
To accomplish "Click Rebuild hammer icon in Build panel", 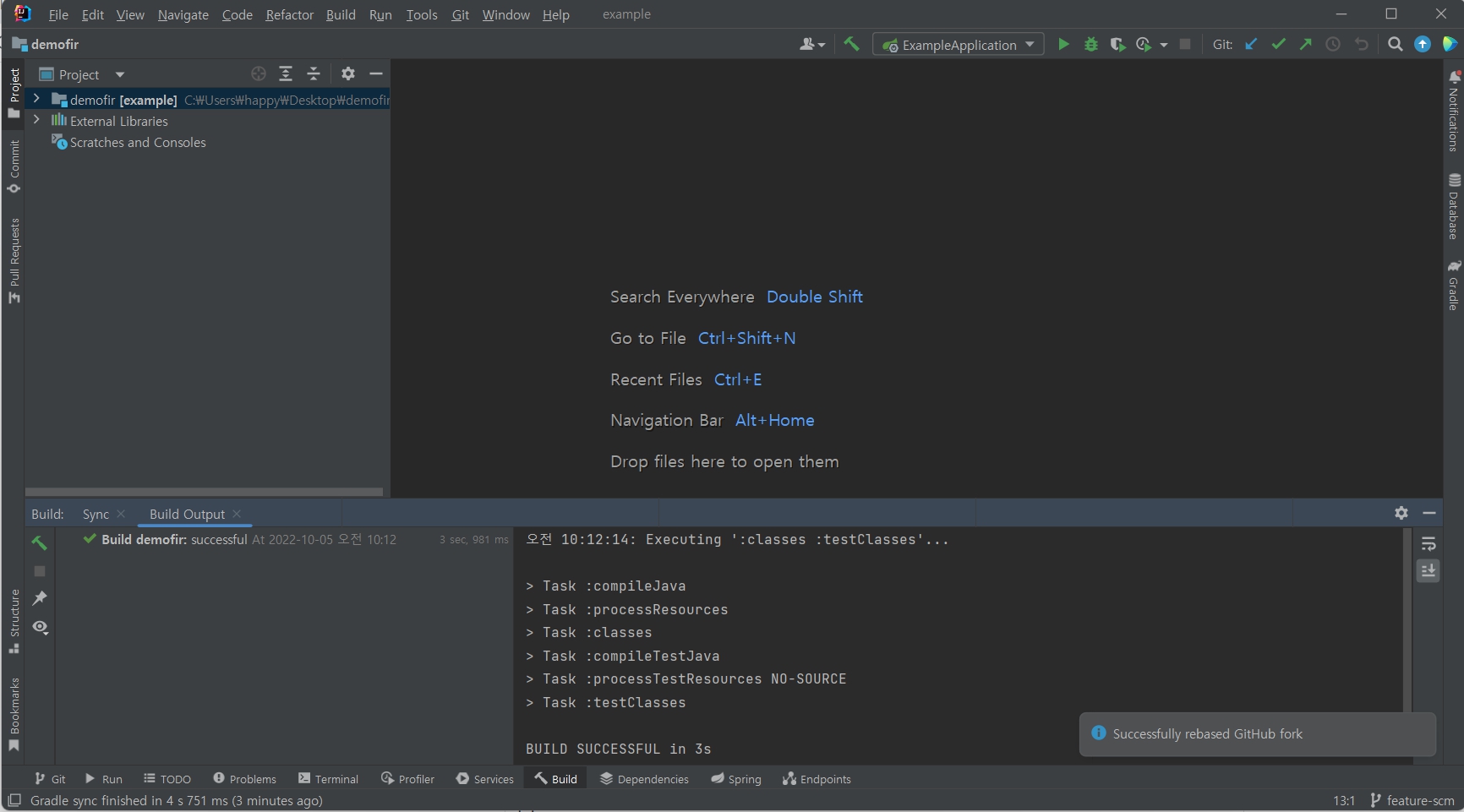I will tap(39, 542).
